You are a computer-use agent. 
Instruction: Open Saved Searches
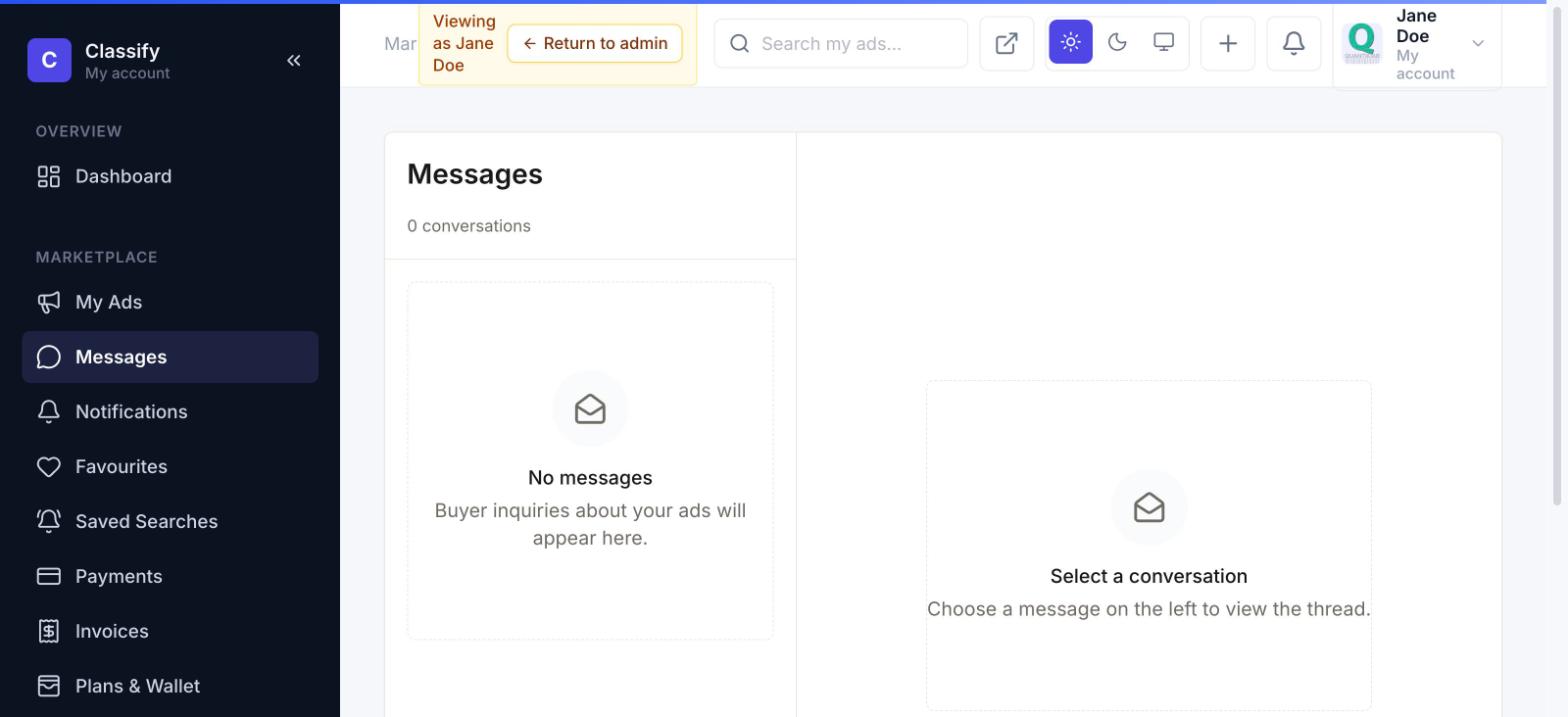(x=170, y=521)
